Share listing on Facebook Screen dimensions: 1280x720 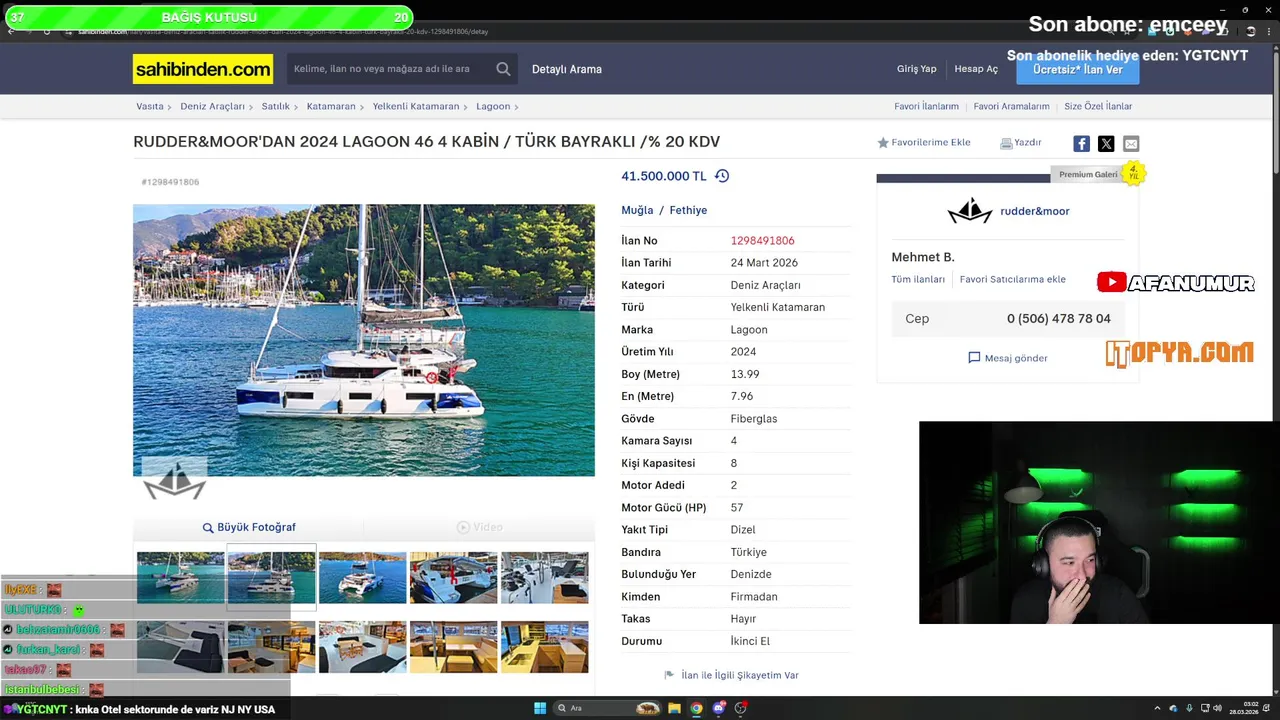[x=1081, y=144]
